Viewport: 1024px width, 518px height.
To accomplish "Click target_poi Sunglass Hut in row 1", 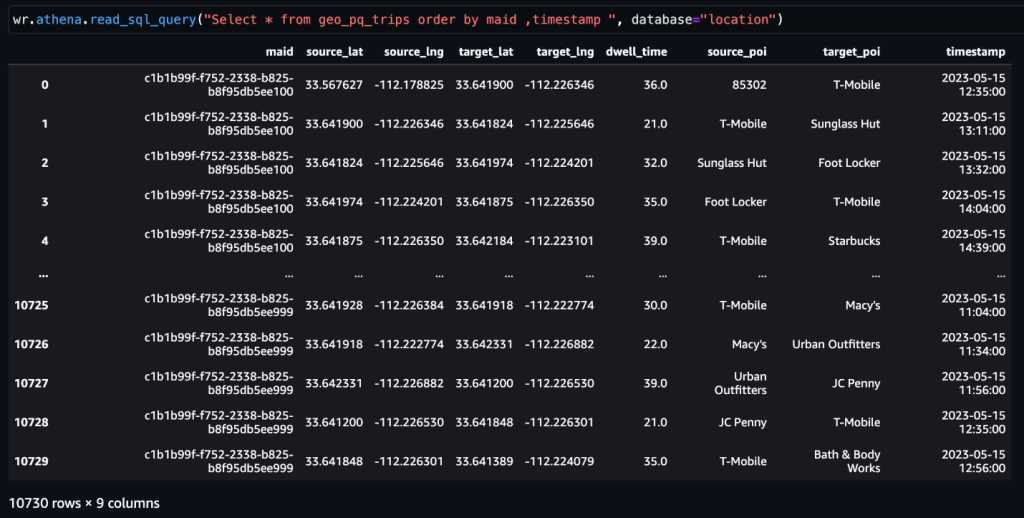I will [845, 123].
